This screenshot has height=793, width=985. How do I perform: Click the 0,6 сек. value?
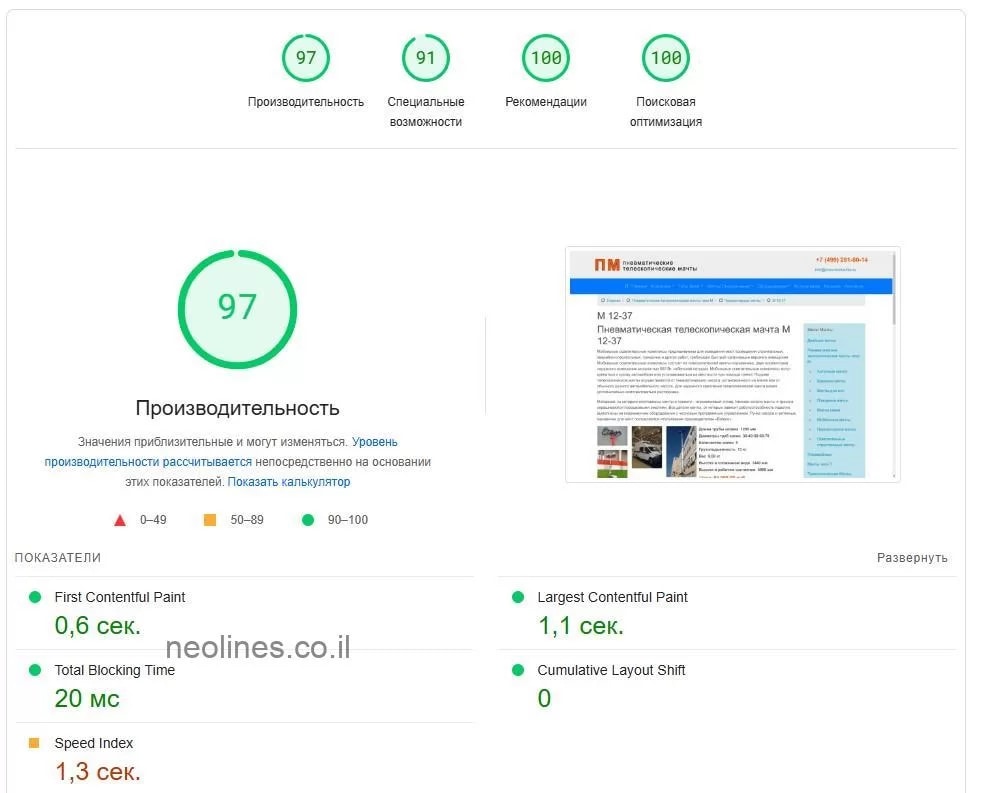[x=97, y=626]
